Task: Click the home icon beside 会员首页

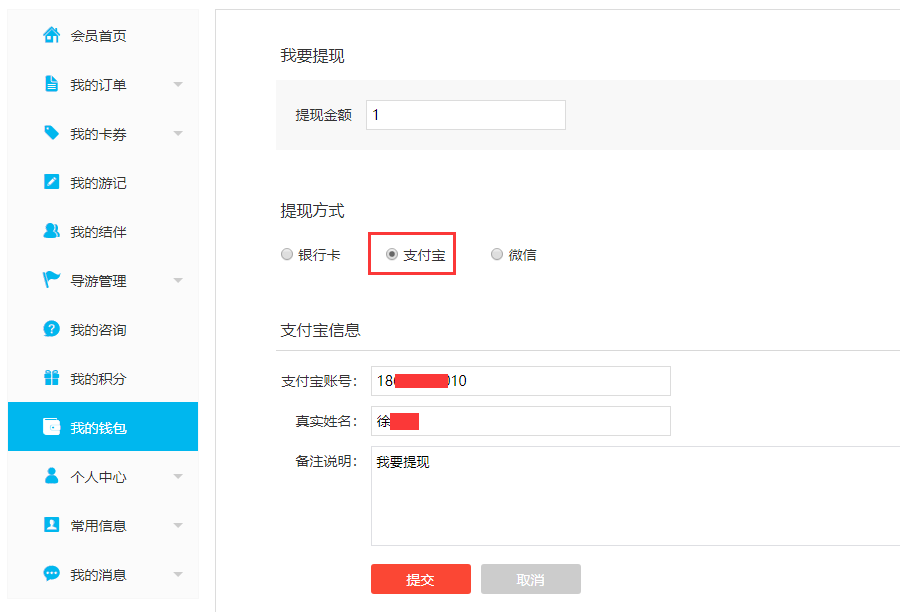Action: click(51, 35)
